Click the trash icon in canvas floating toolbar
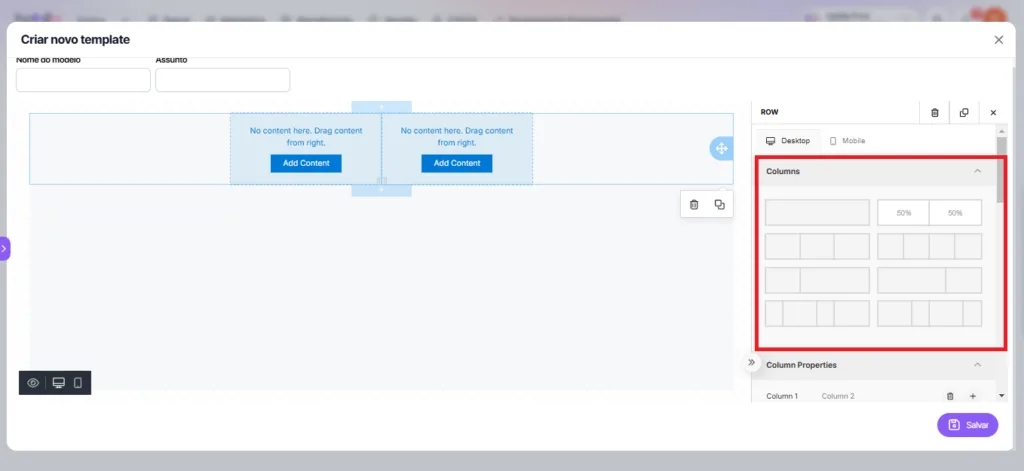The height and width of the screenshot is (471, 1024). (x=694, y=204)
